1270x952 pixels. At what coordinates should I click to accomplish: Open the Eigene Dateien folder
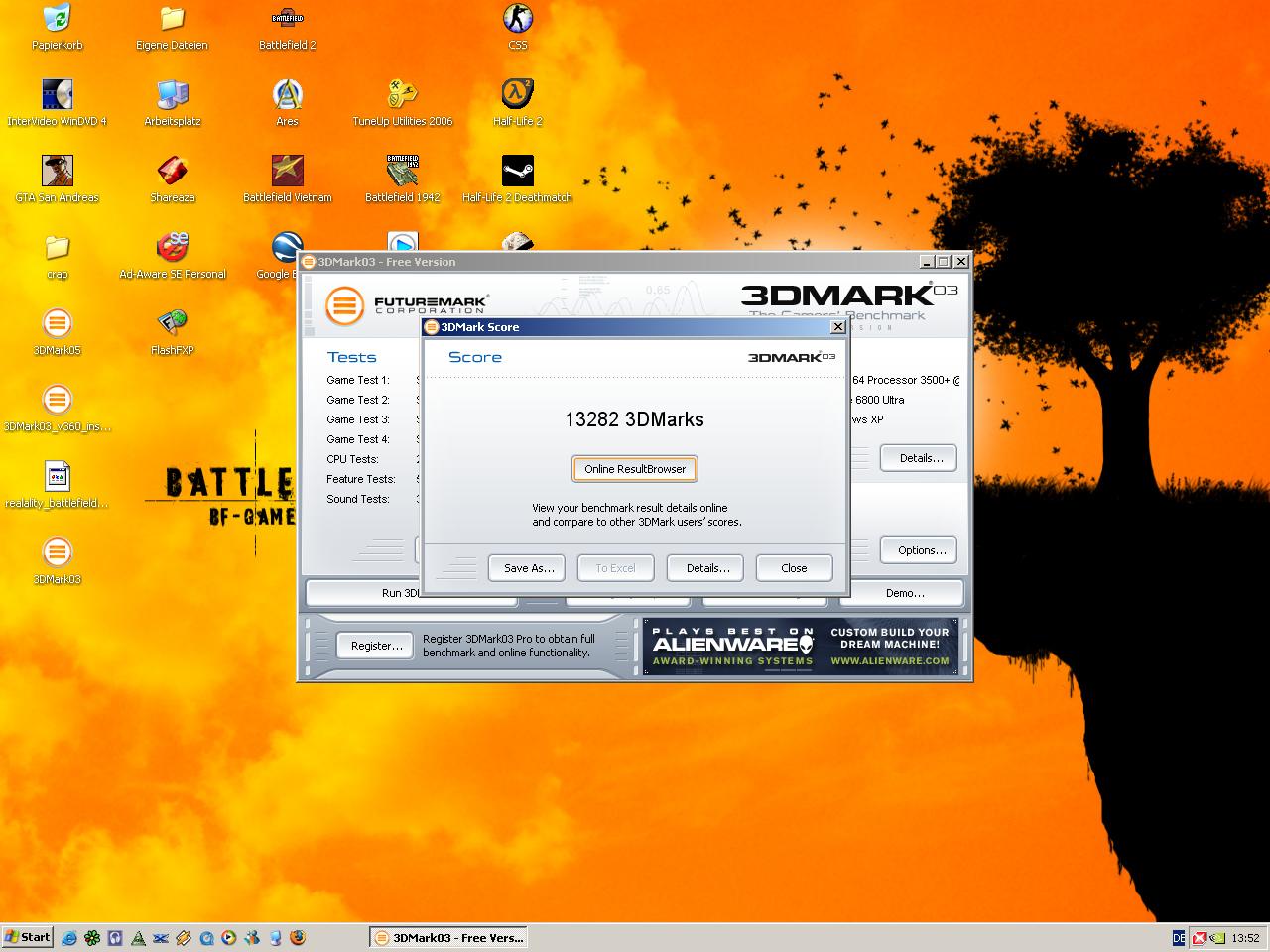(x=172, y=27)
